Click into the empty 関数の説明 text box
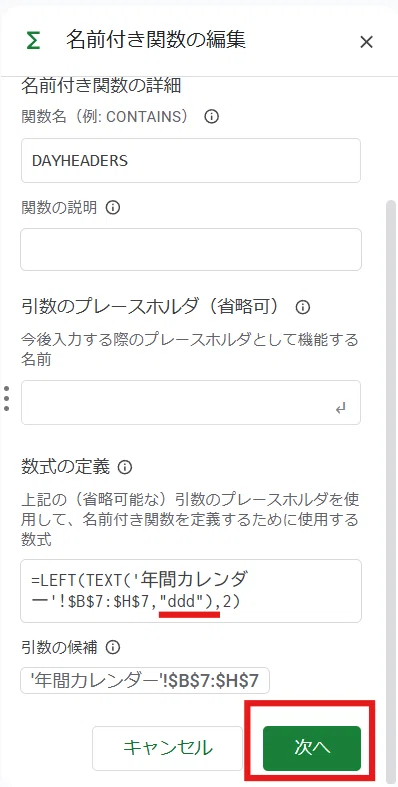Viewport: 398px width, 787px height. [x=191, y=249]
